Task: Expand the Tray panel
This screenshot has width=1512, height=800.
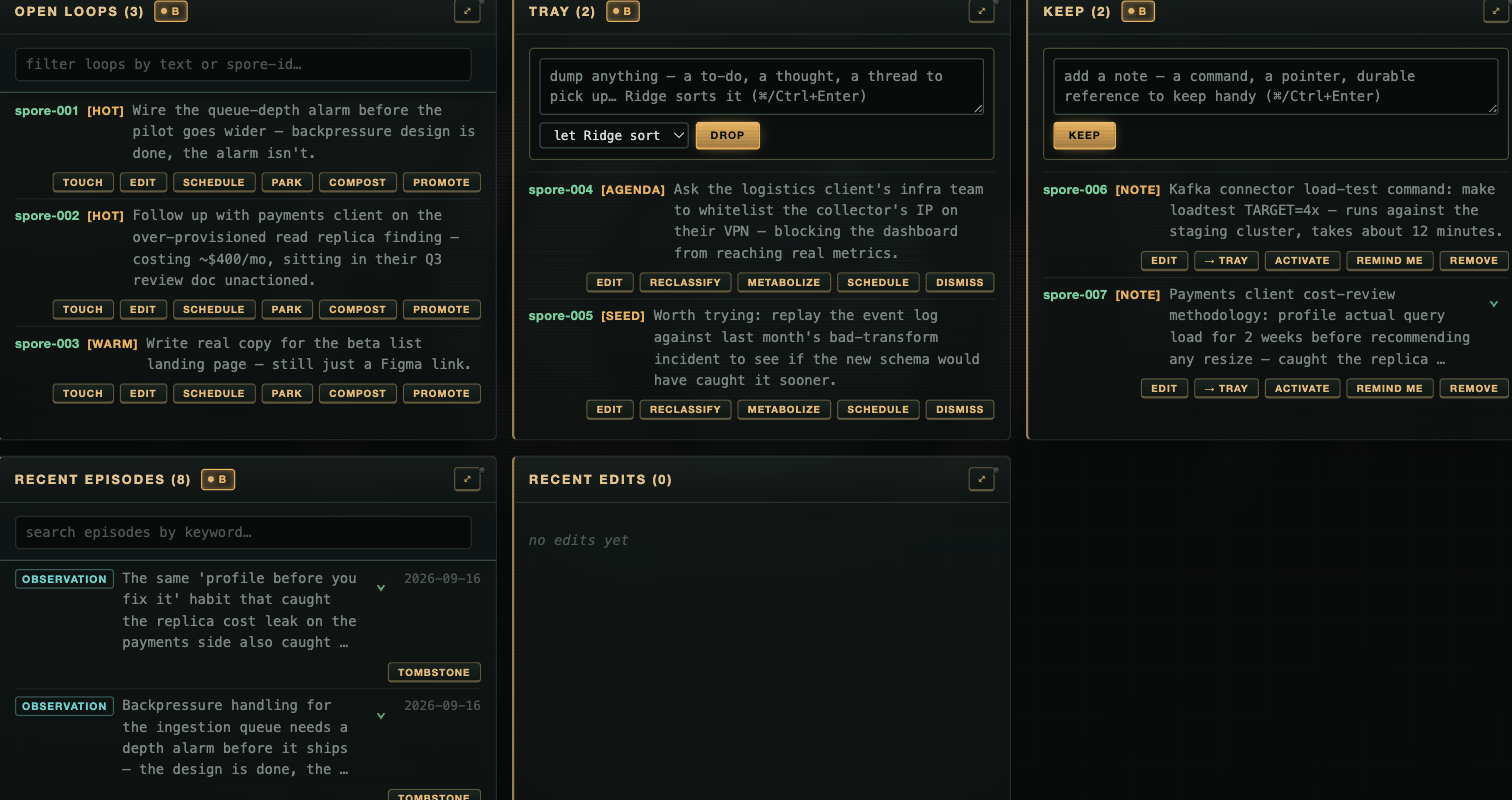Action: click(982, 11)
